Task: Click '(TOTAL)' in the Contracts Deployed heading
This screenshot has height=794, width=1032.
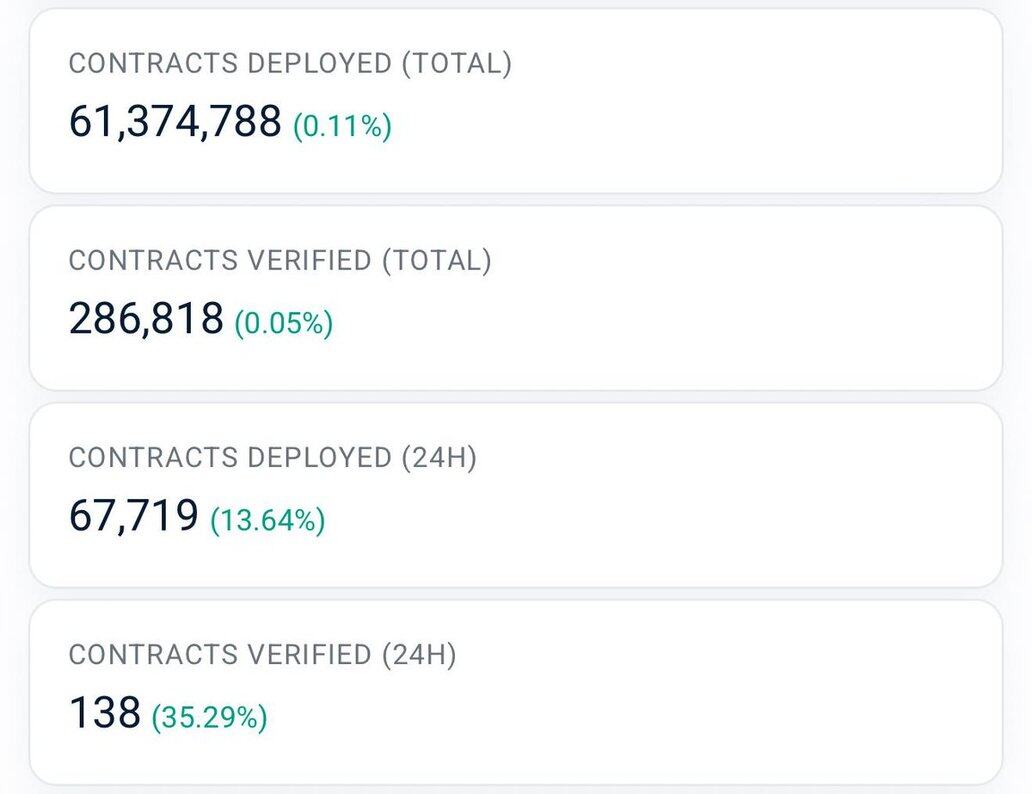Action: click(456, 64)
